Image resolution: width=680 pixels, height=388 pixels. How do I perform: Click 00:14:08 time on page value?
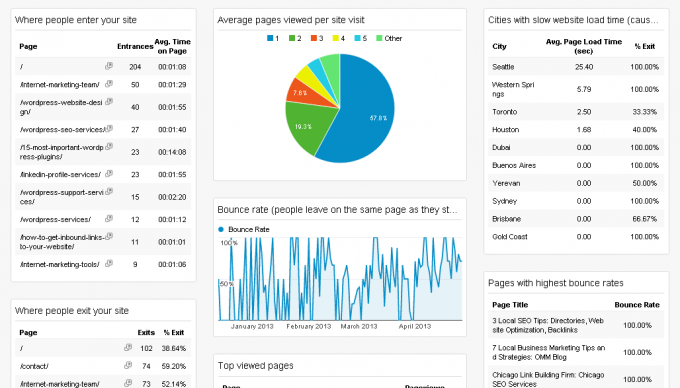[172, 152]
